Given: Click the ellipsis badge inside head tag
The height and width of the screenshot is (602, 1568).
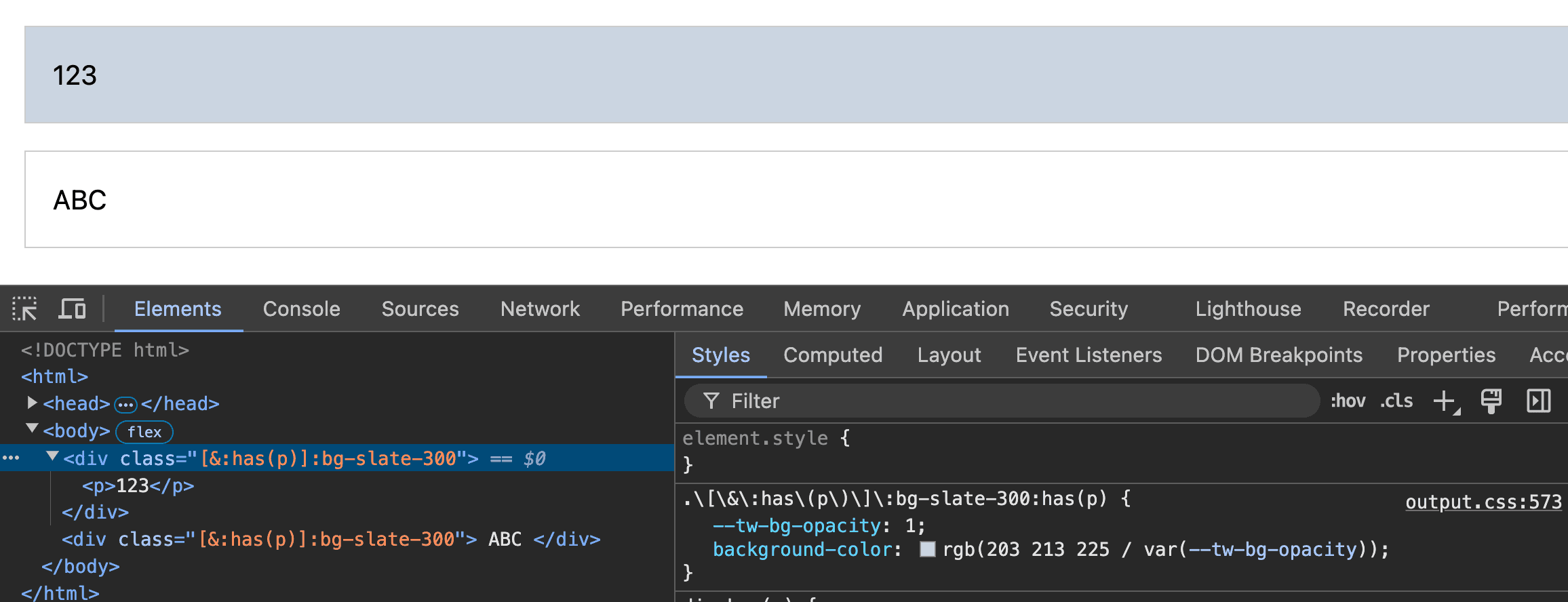Looking at the screenshot, I should coord(125,405).
